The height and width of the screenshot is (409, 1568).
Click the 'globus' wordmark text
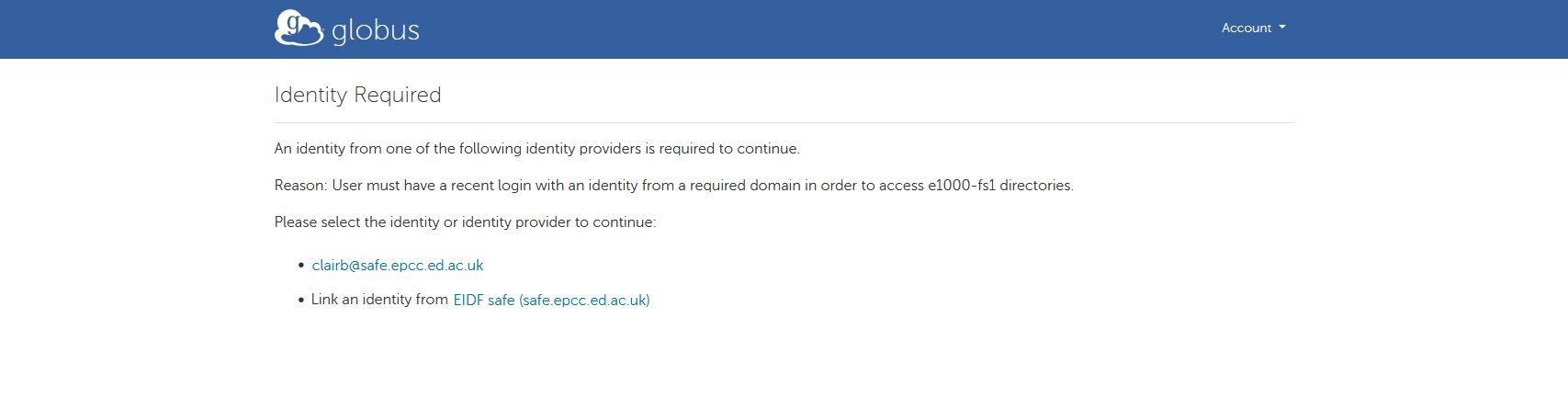[376, 31]
